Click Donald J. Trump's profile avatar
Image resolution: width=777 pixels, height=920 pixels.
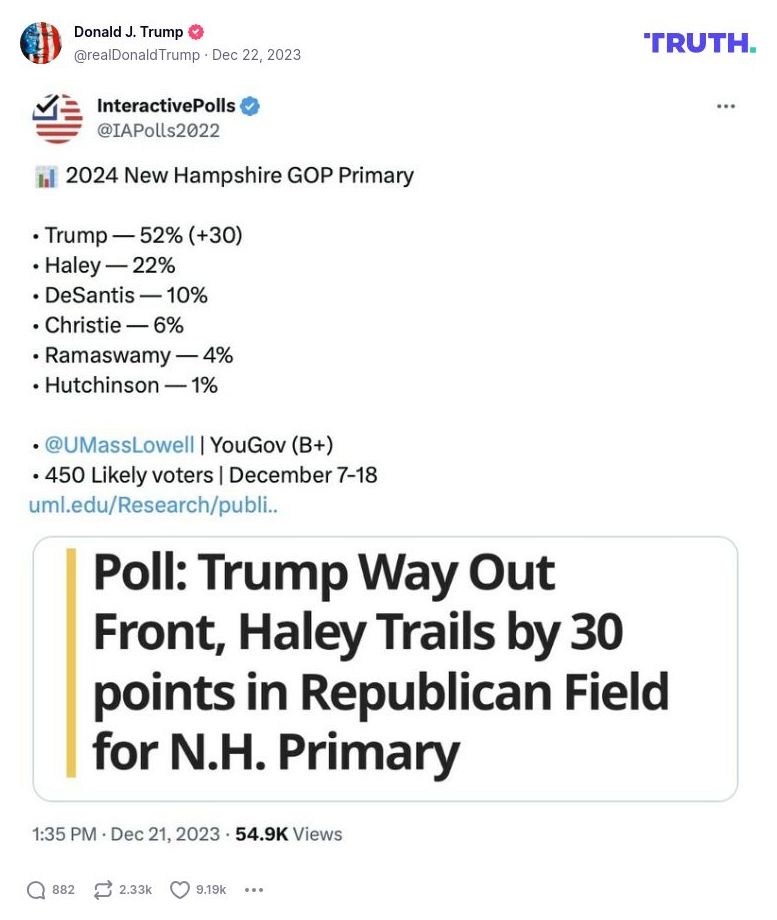42,41
